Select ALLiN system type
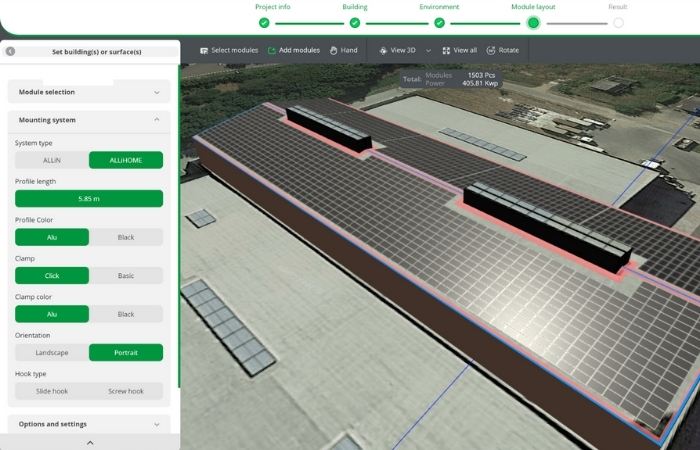The height and width of the screenshot is (450, 700). click(52, 160)
